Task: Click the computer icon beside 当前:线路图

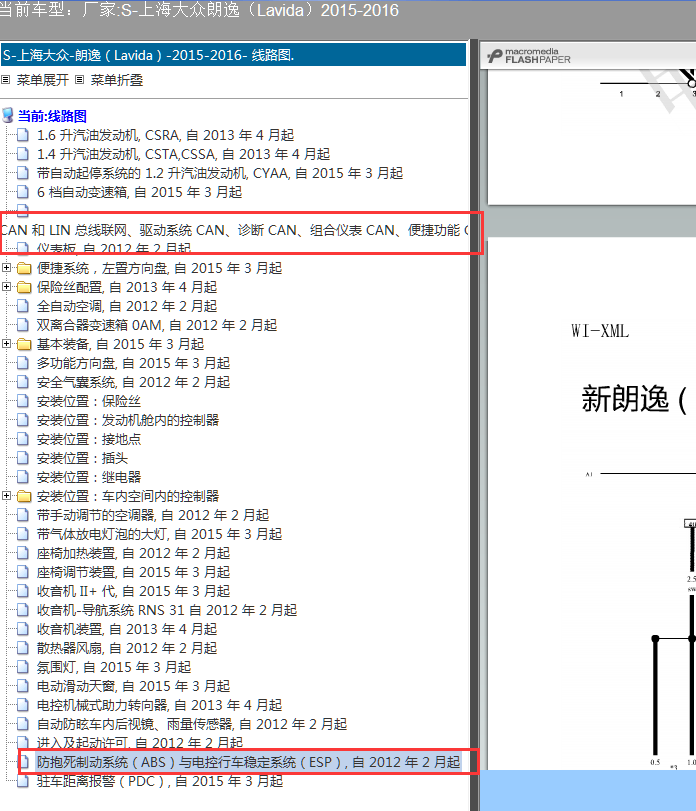Action: [8, 116]
